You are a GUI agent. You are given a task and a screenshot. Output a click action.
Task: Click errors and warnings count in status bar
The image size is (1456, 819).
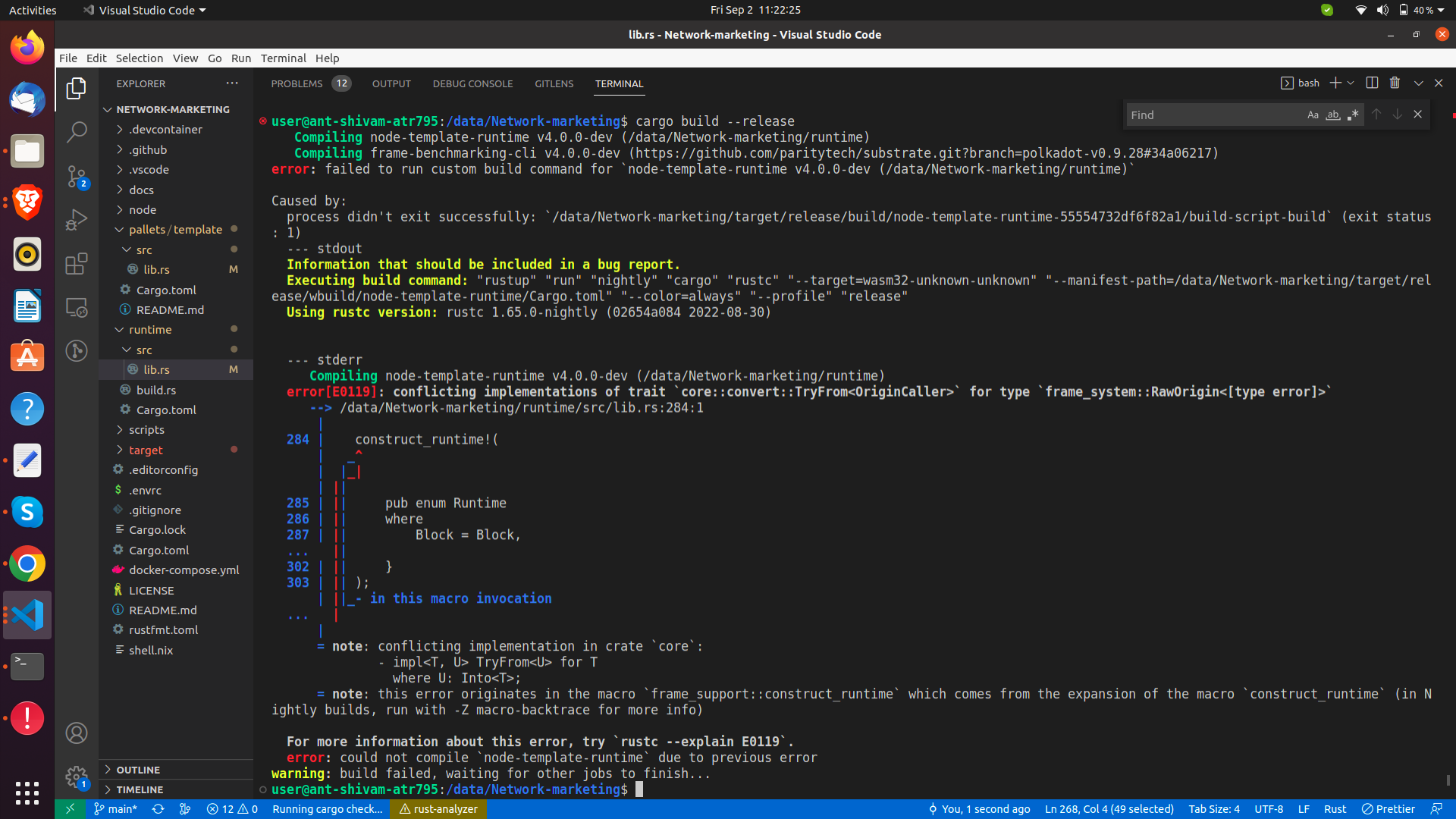click(232, 809)
